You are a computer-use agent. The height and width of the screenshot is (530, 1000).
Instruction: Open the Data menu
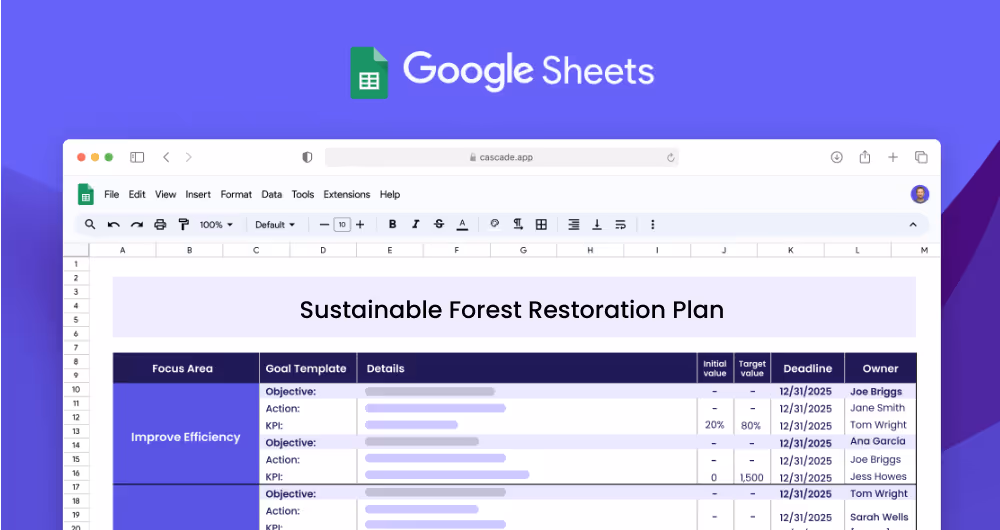point(272,195)
